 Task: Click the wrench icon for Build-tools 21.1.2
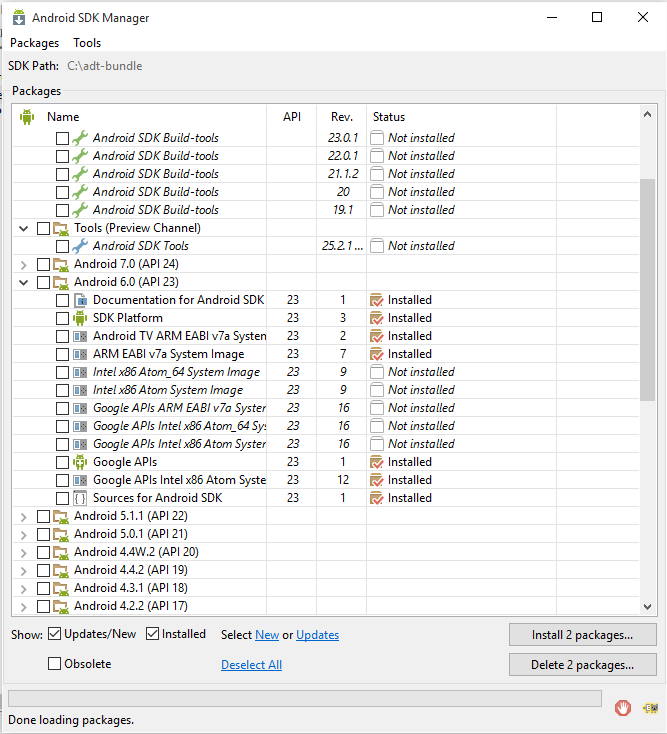pyautogui.click(x=80, y=174)
